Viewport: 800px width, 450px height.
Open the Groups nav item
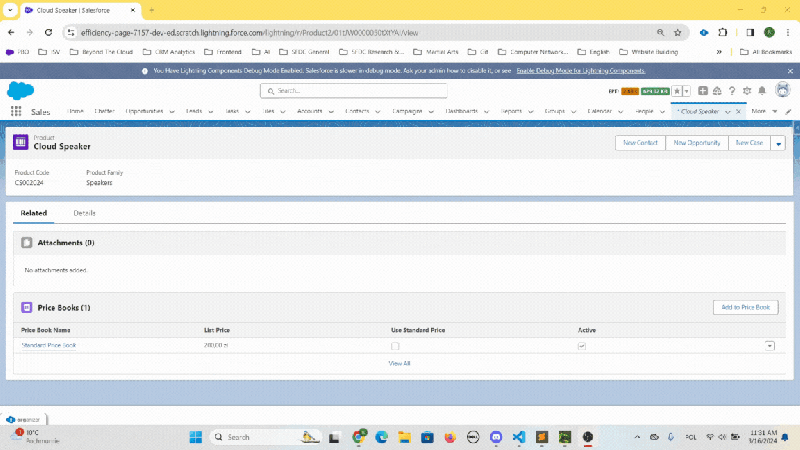[x=555, y=111]
